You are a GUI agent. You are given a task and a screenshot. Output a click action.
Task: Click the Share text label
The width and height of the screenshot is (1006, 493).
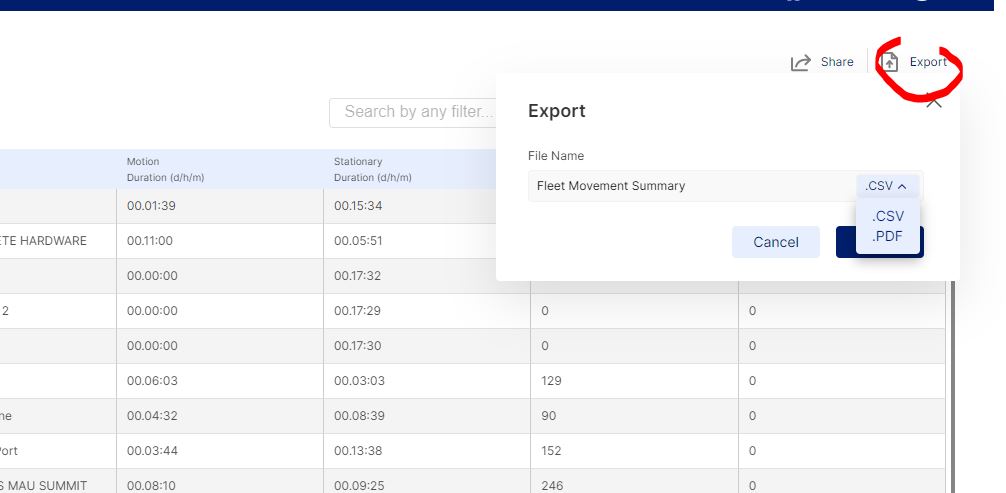click(837, 62)
